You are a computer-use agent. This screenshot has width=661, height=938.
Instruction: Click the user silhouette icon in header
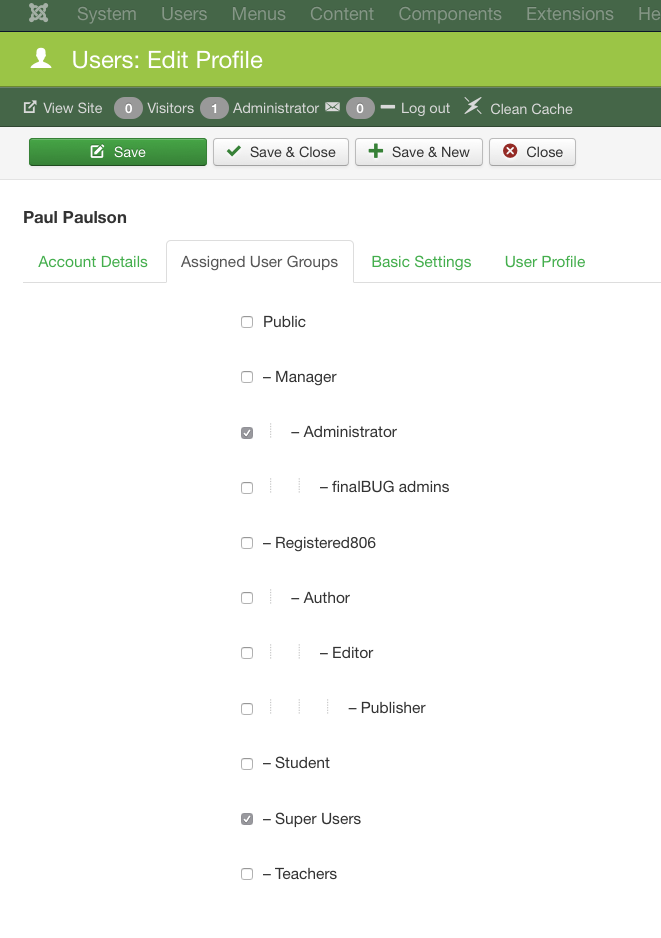point(41,60)
